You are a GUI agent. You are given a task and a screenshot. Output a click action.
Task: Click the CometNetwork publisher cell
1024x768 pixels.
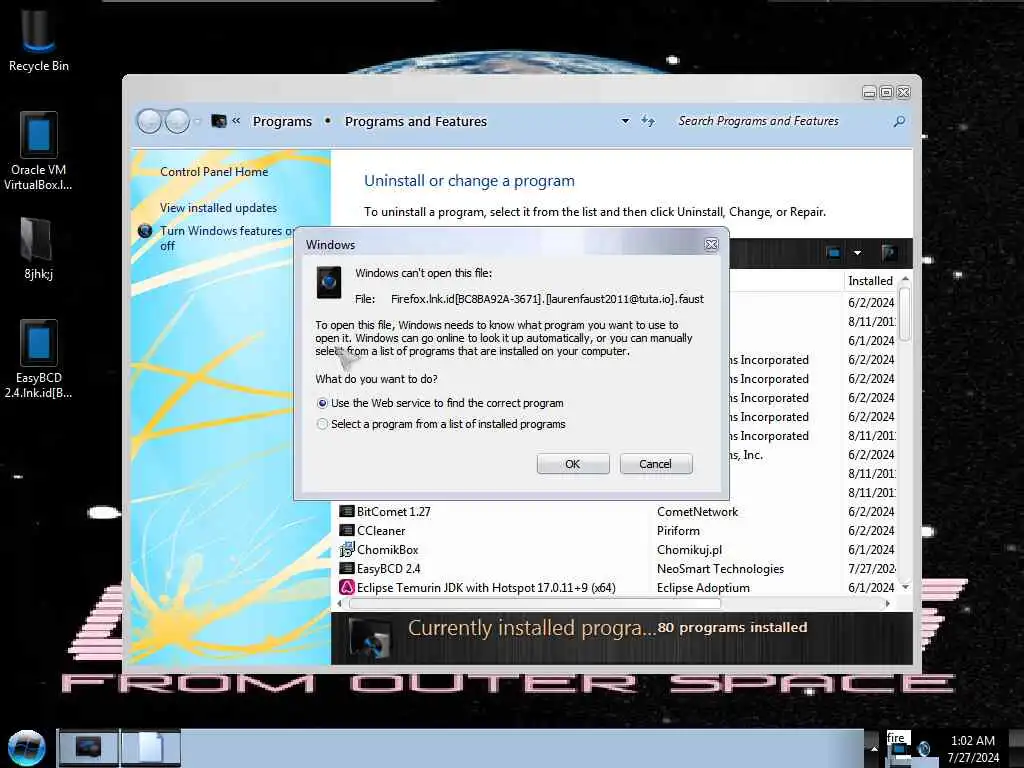(x=697, y=511)
